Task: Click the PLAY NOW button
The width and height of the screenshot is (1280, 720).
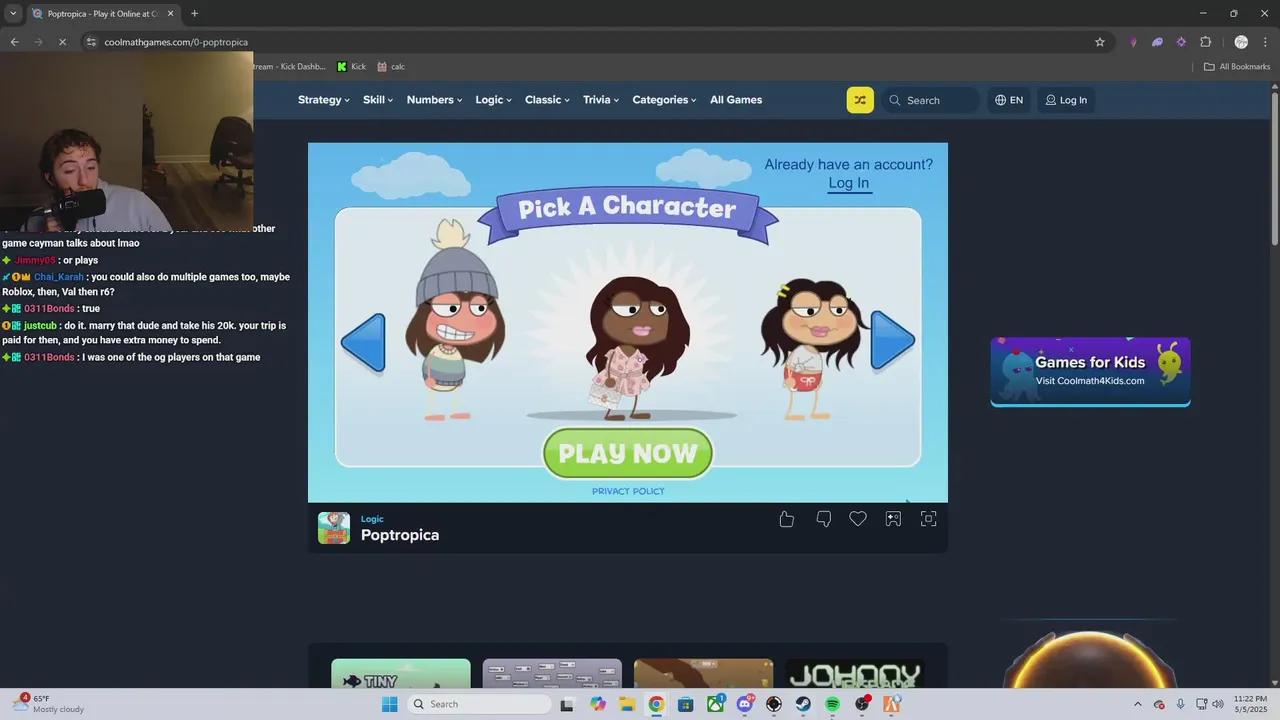Action: pyautogui.click(x=628, y=453)
